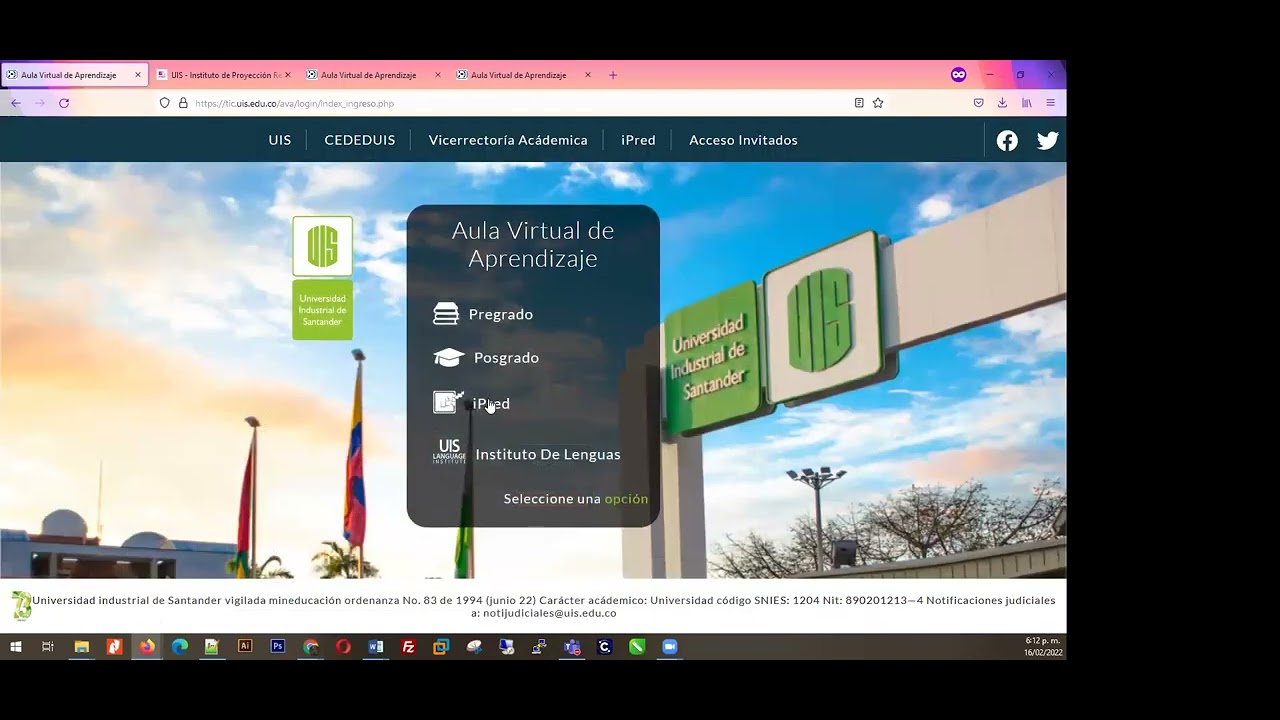Open the Firefox hamburger menu

pos(1050,103)
